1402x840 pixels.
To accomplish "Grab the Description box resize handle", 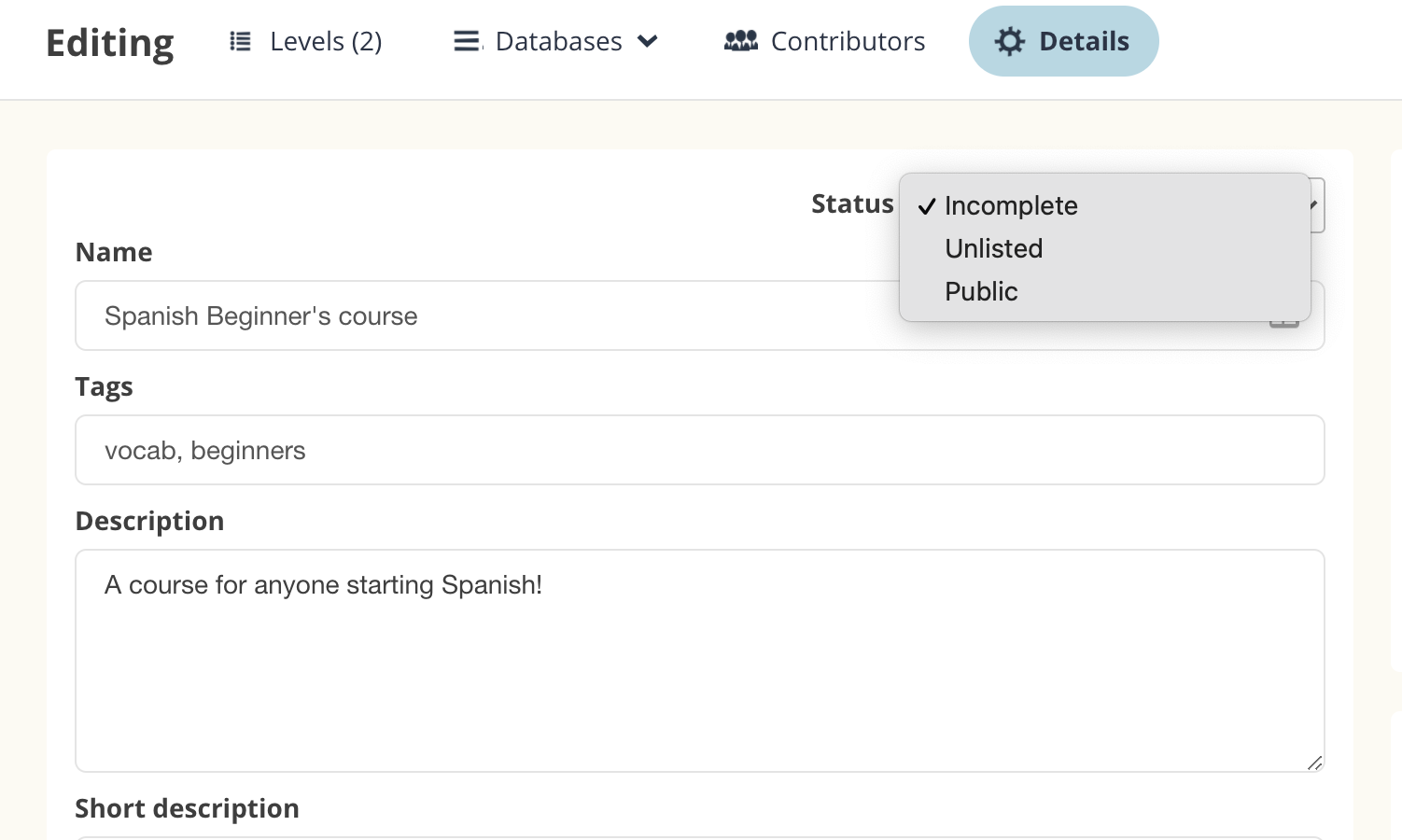I will [1314, 763].
